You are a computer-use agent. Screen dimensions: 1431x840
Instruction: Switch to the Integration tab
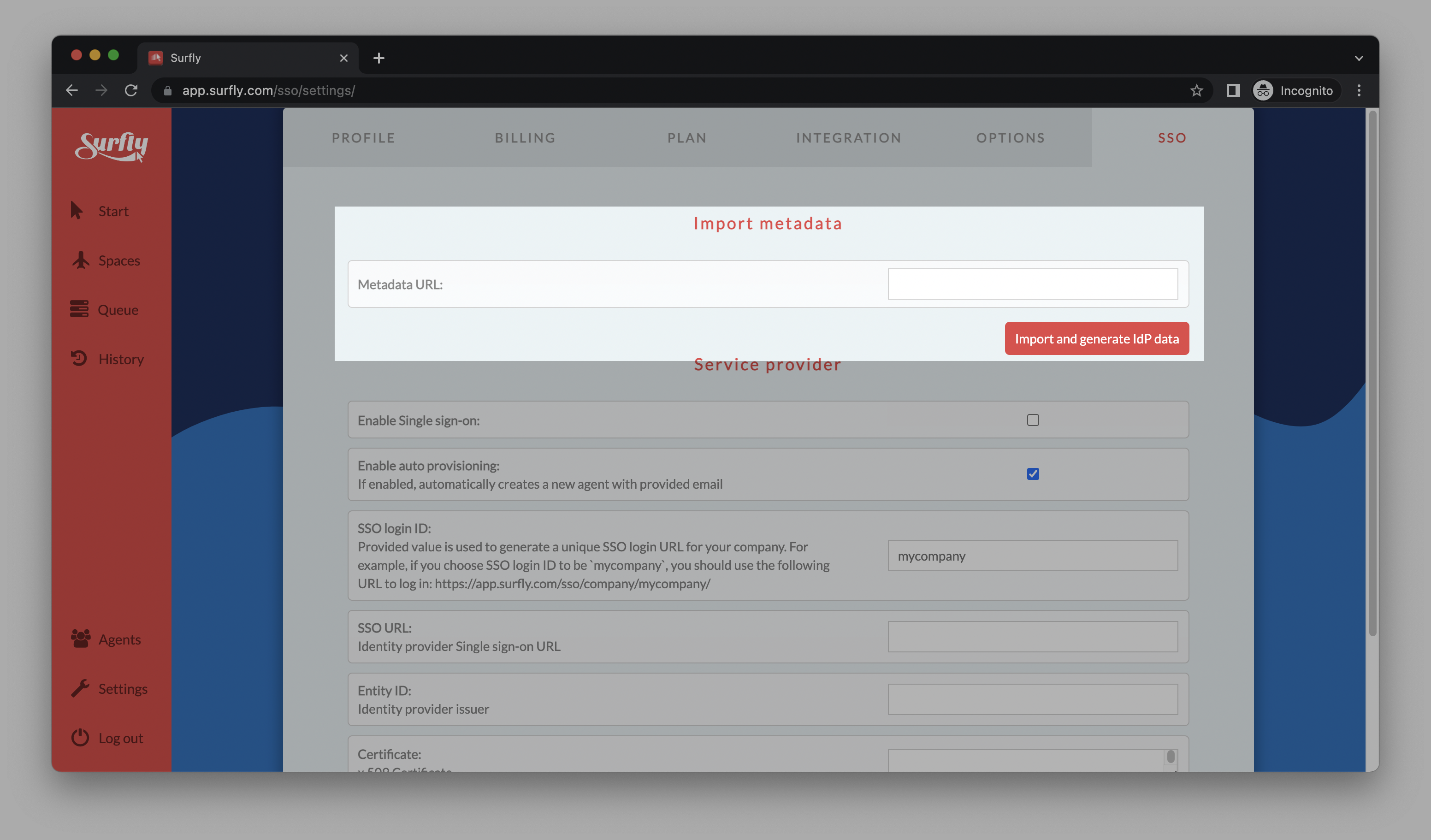tap(848, 138)
